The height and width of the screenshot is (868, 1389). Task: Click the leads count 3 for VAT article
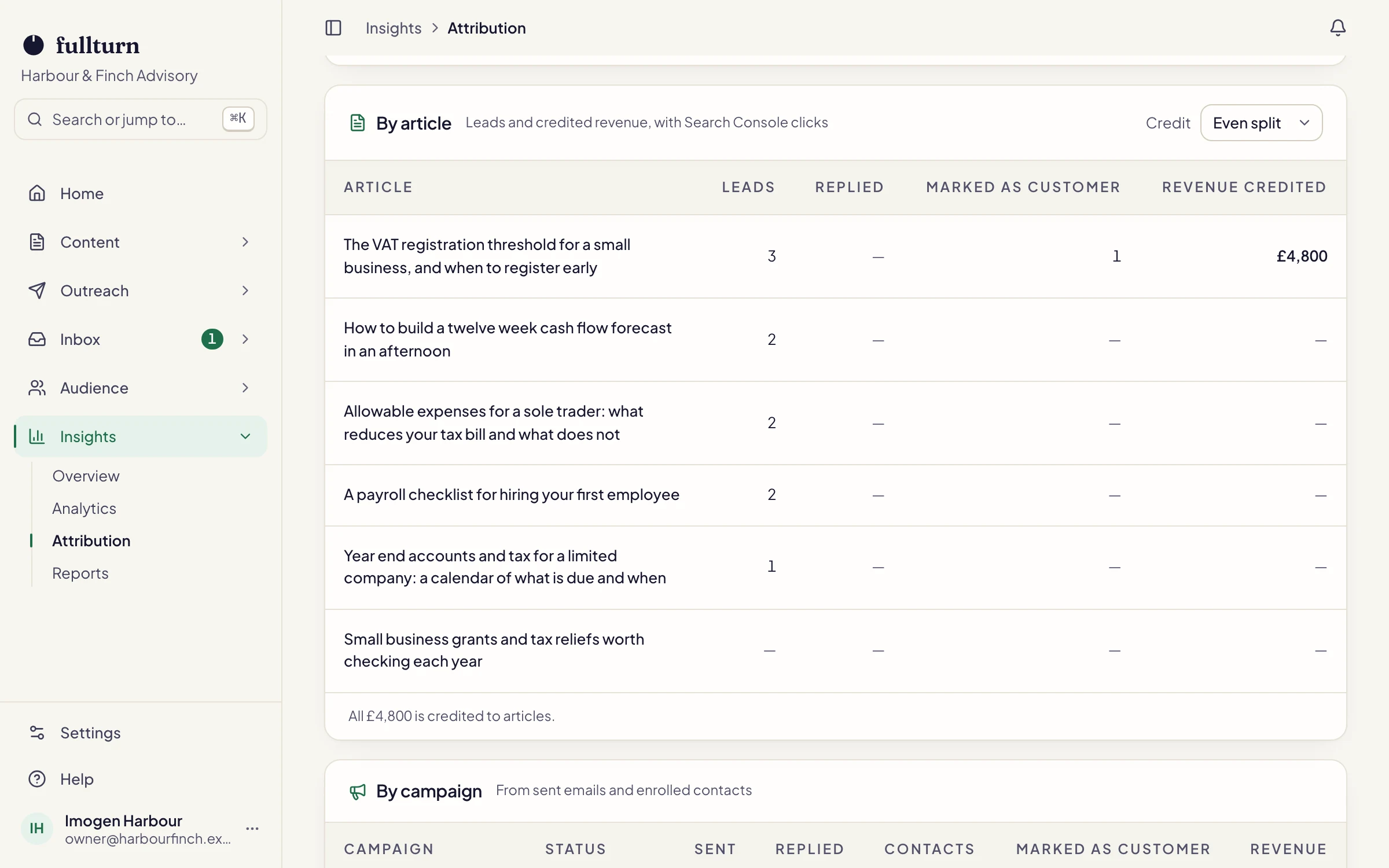coord(771,256)
